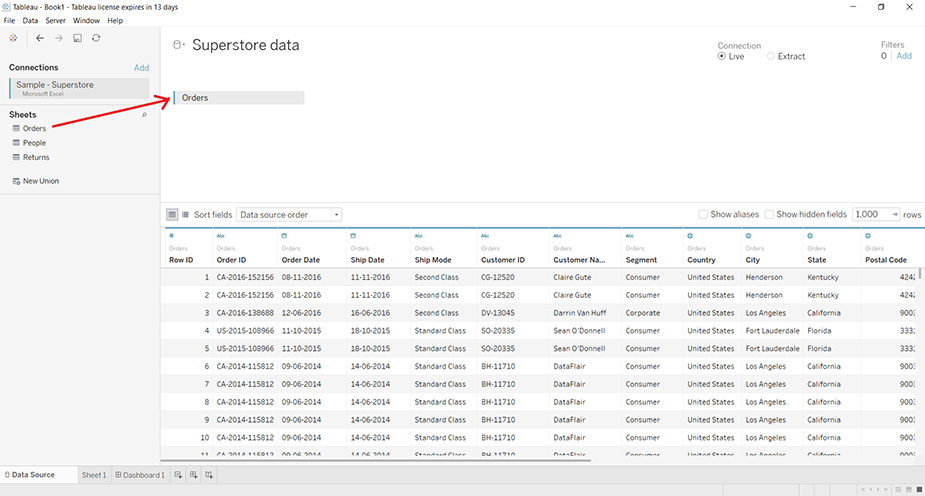Enable Show aliases checkbox
Screen dimensions: 925x496
pos(703,215)
